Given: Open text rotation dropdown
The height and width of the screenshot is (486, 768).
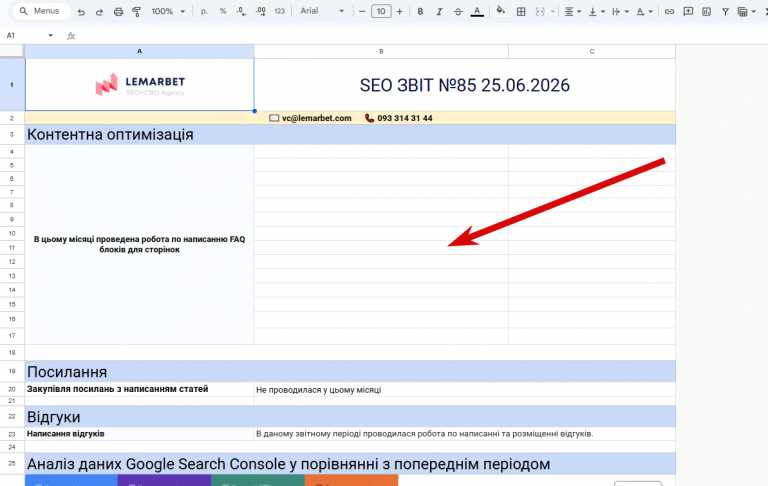Looking at the screenshot, I should (644, 11).
